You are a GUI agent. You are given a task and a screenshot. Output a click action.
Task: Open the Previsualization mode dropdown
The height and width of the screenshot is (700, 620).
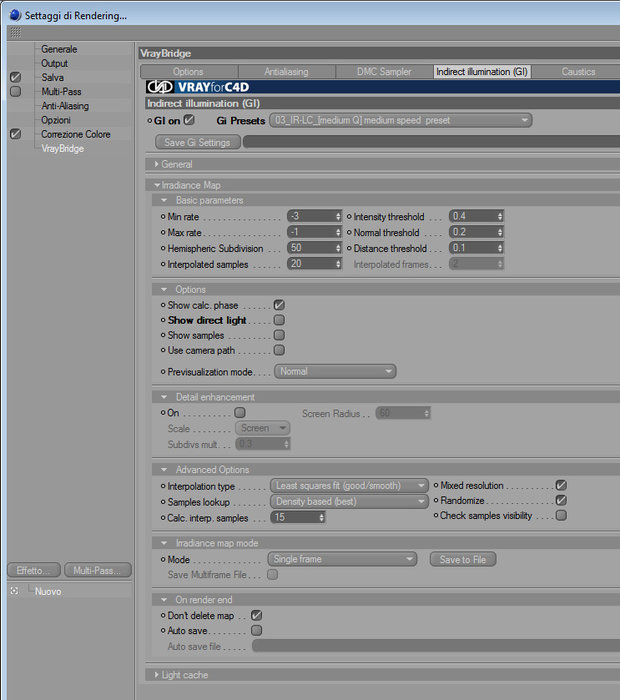pyautogui.click(x=335, y=371)
